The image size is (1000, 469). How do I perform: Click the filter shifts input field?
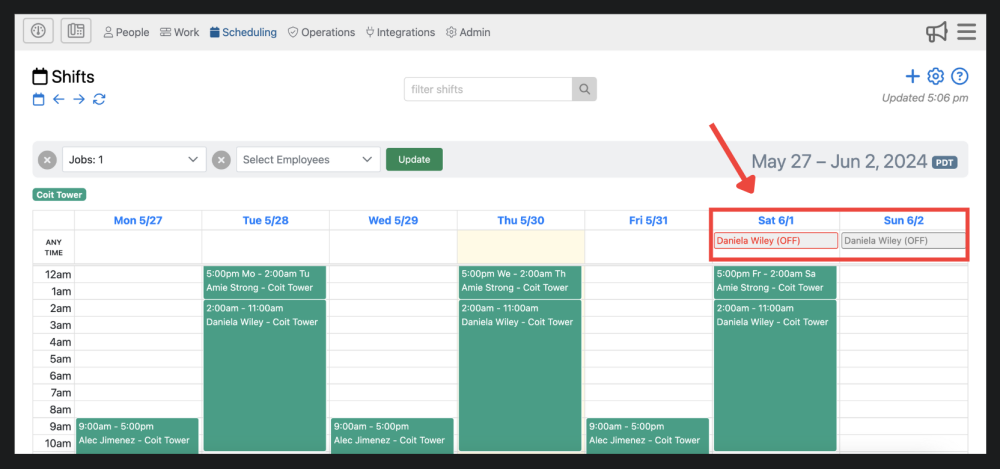[488, 89]
